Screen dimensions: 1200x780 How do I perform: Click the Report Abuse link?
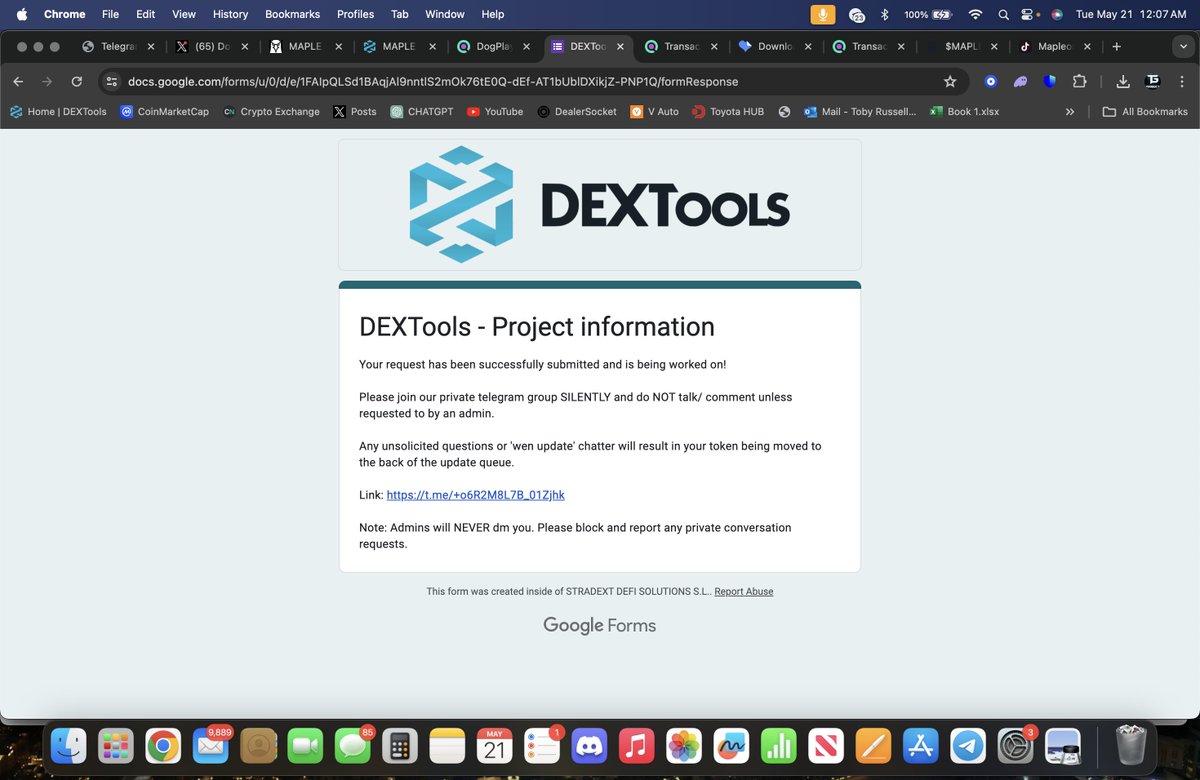pos(744,591)
